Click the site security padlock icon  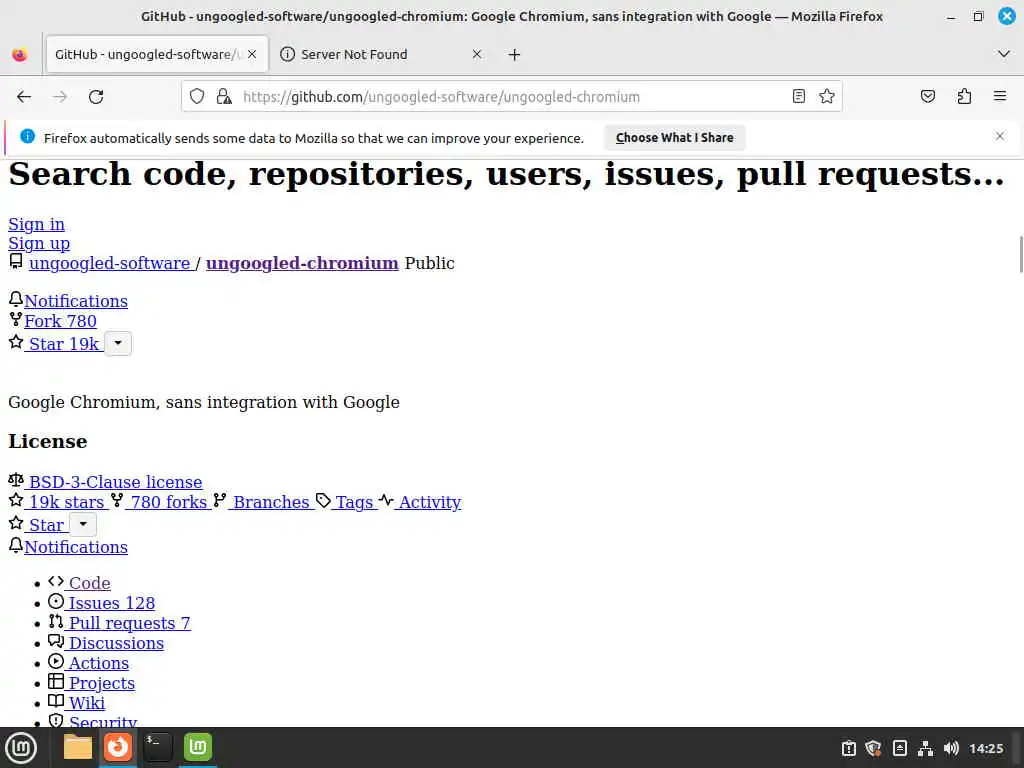click(x=224, y=97)
